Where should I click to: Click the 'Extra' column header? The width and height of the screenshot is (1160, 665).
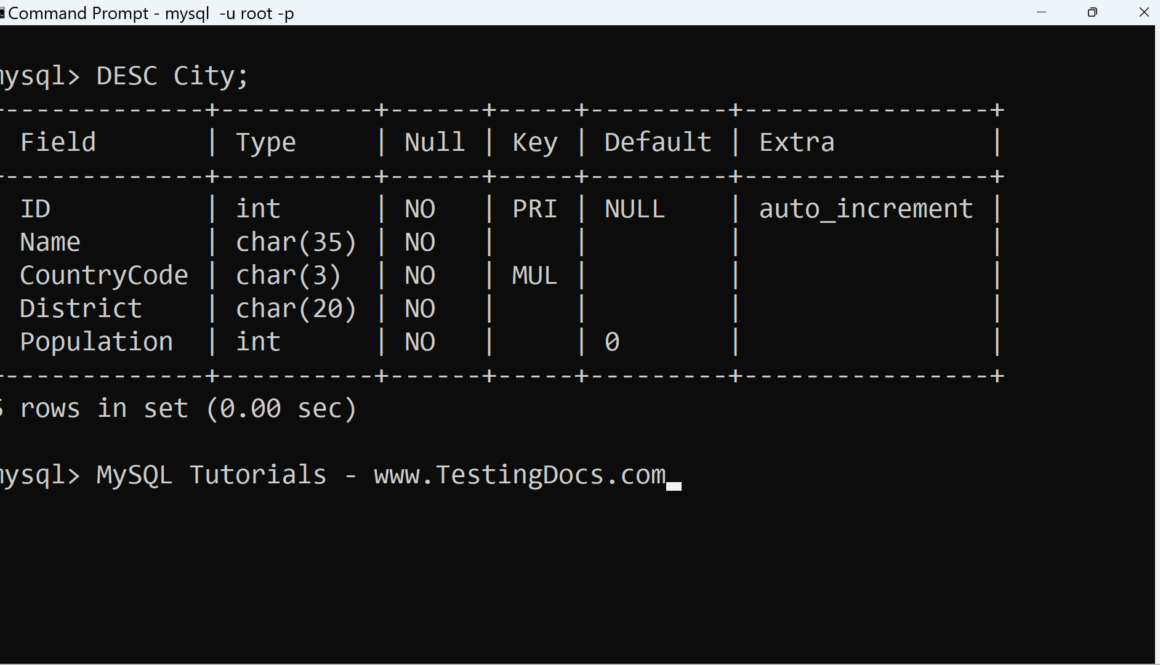tap(796, 142)
